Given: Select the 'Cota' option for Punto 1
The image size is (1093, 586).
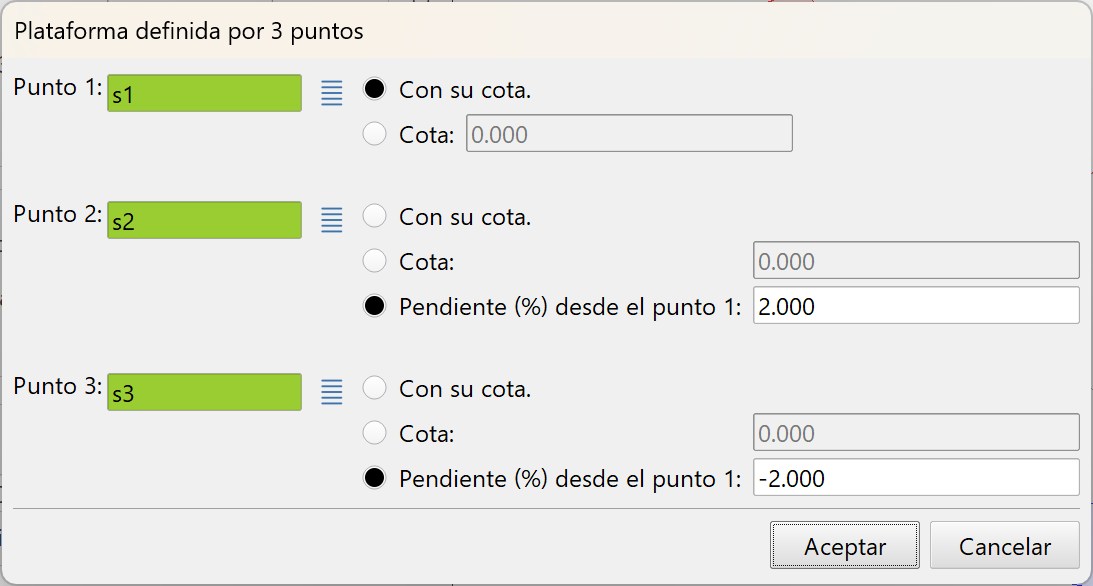Looking at the screenshot, I should pos(375,133).
